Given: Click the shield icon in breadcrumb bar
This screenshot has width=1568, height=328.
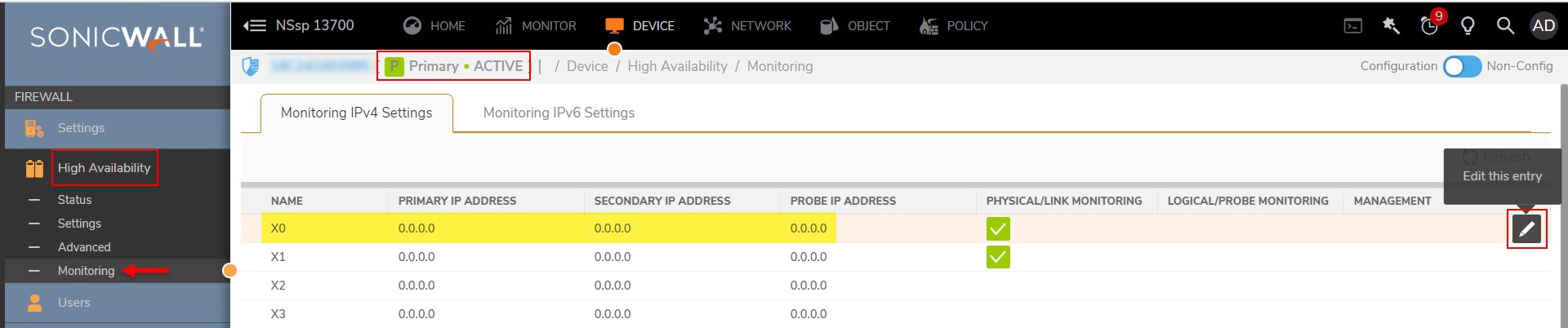Looking at the screenshot, I should [x=251, y=66].
